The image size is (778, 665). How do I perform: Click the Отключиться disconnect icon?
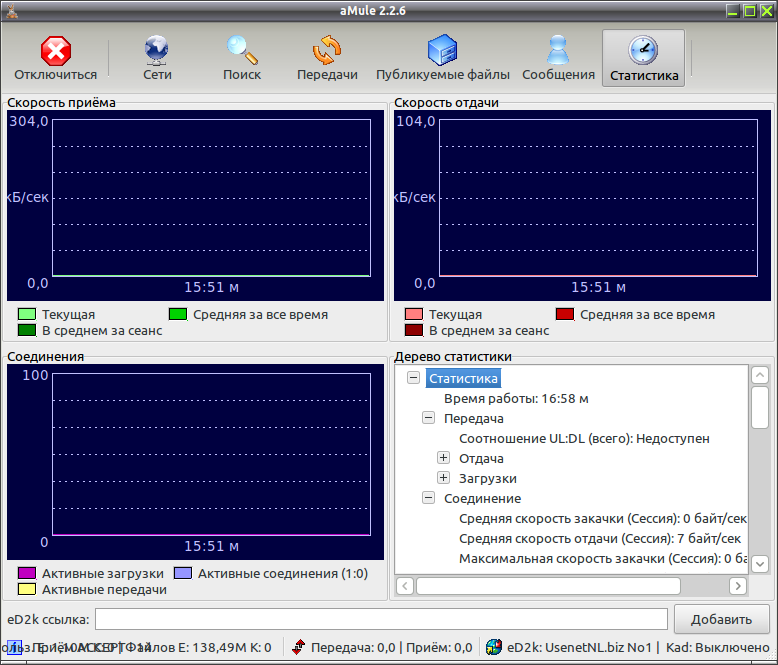point(56,51)
